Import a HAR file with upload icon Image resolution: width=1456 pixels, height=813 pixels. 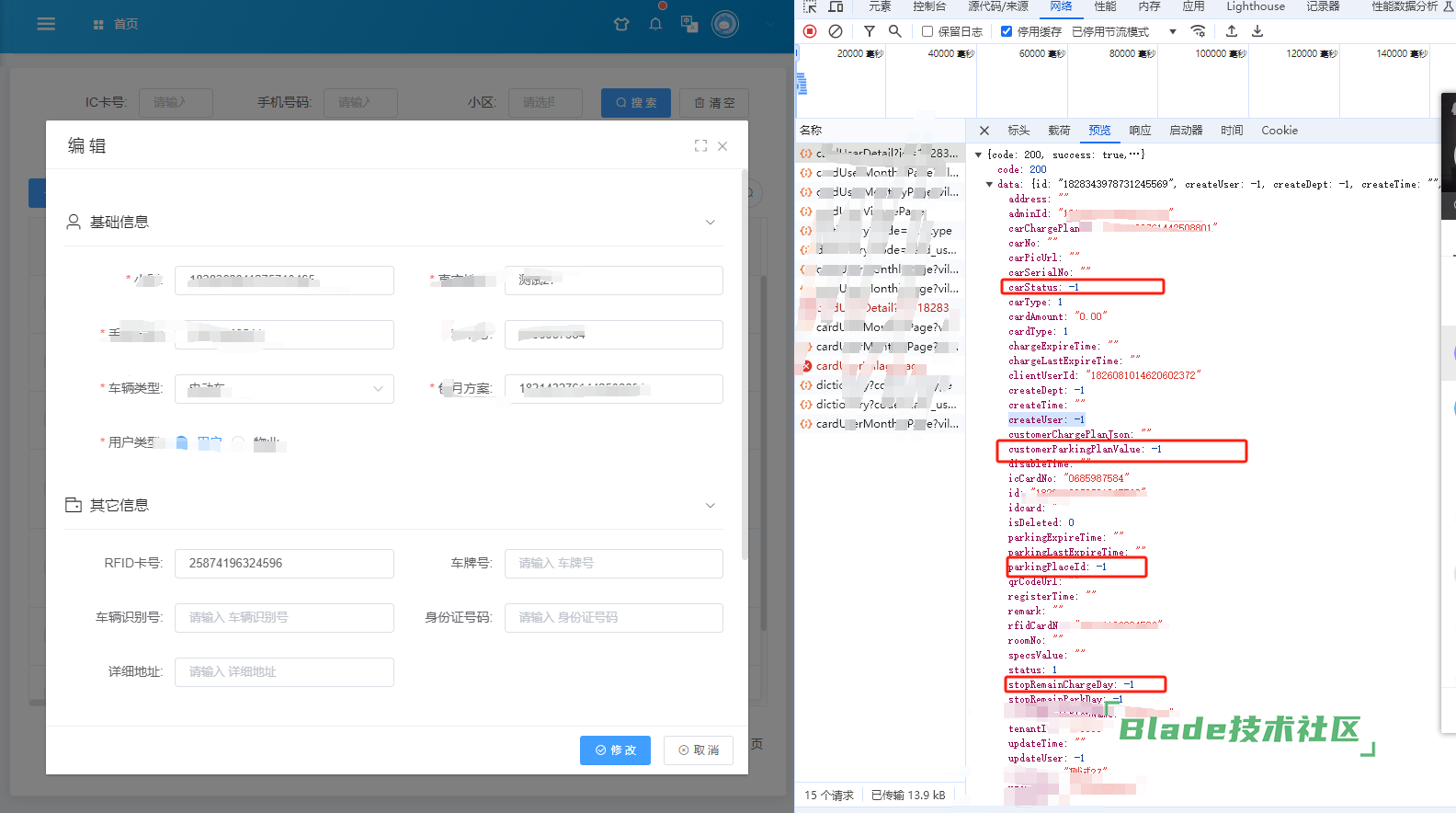(x=1232, y=31)
